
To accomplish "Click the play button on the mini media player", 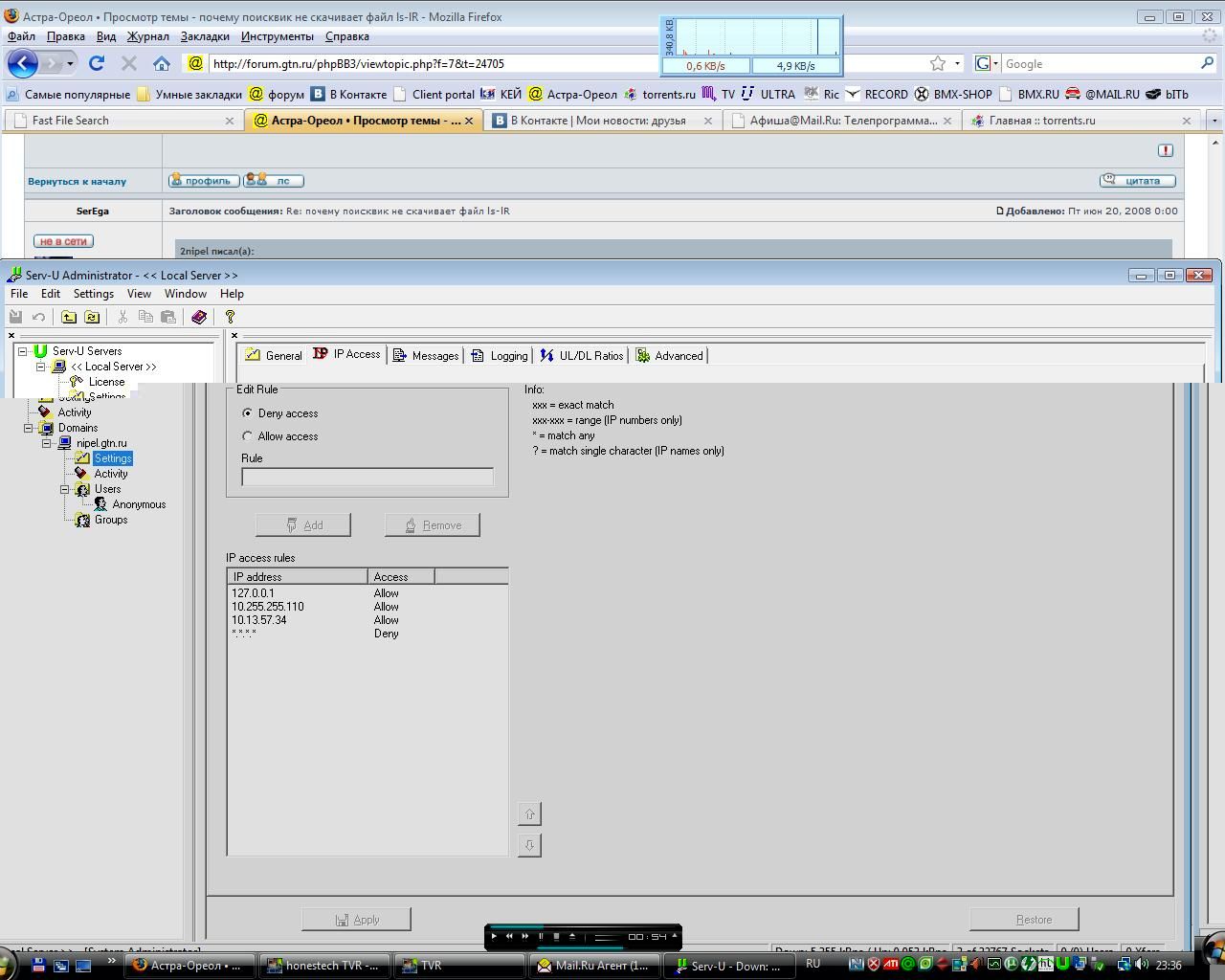I will pyautogui.click(x=495, y=936).
